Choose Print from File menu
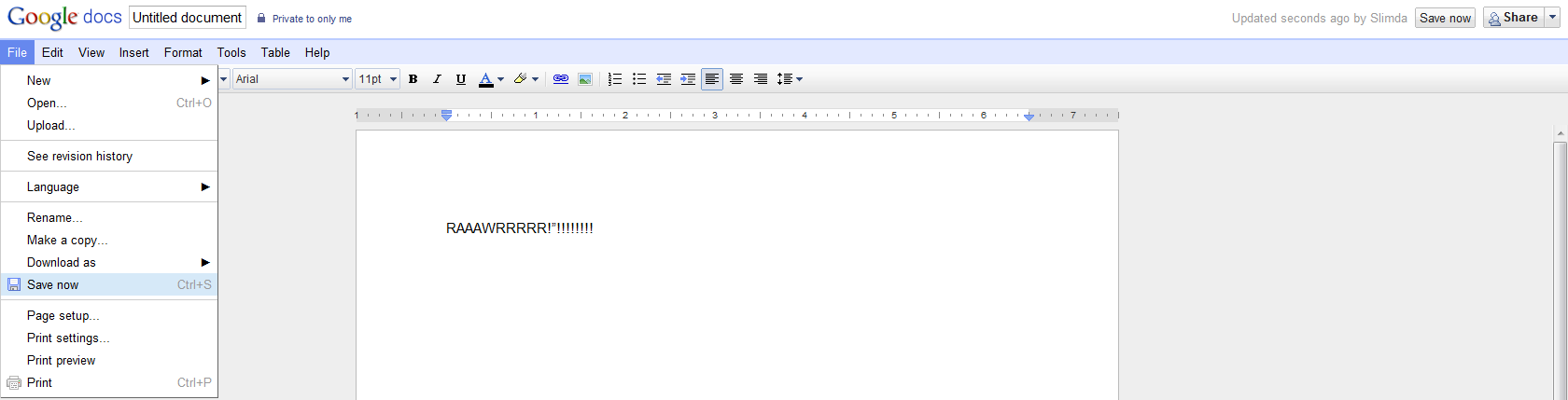 [x=109, y=382]
